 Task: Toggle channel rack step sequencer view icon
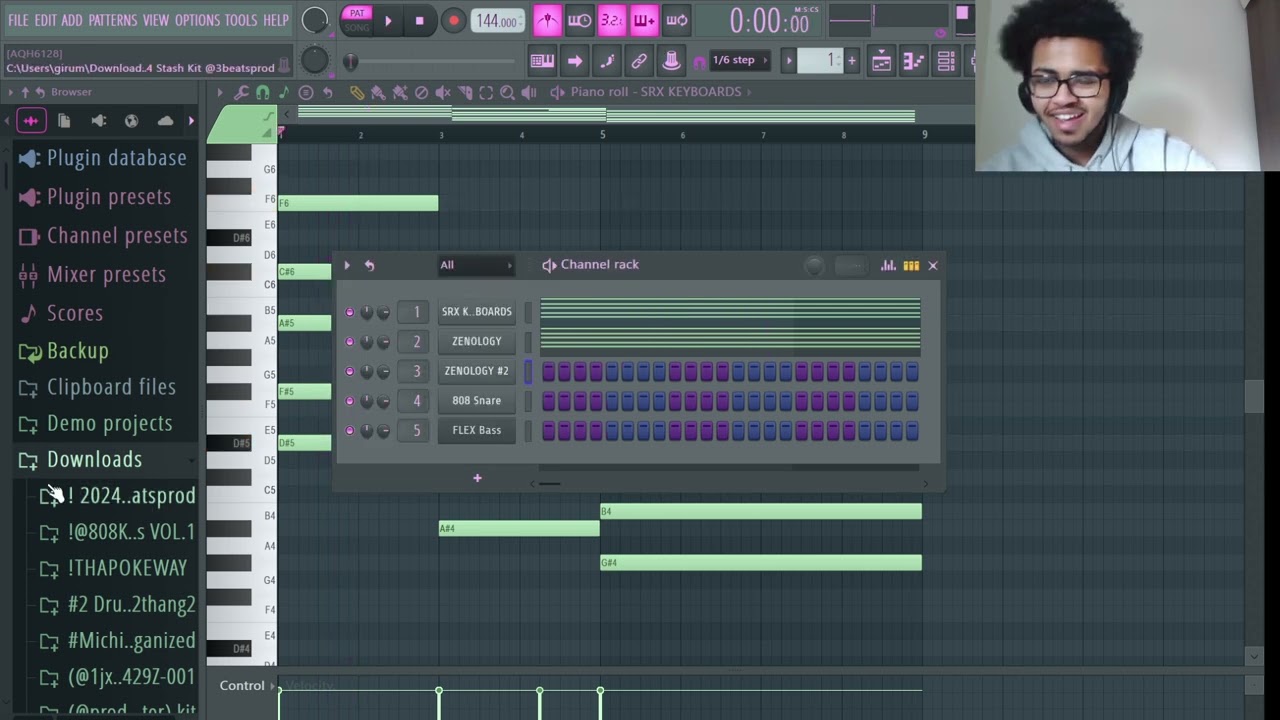tap(911, 265)
